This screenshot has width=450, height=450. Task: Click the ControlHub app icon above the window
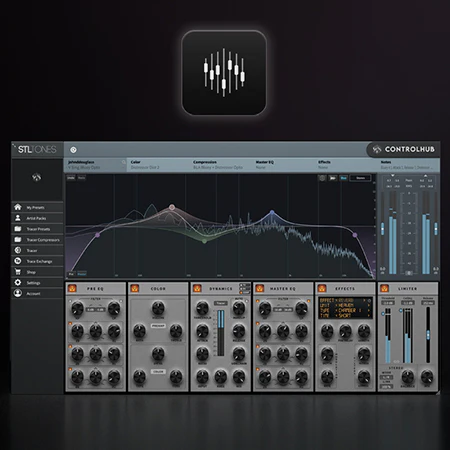click(224, 73)
